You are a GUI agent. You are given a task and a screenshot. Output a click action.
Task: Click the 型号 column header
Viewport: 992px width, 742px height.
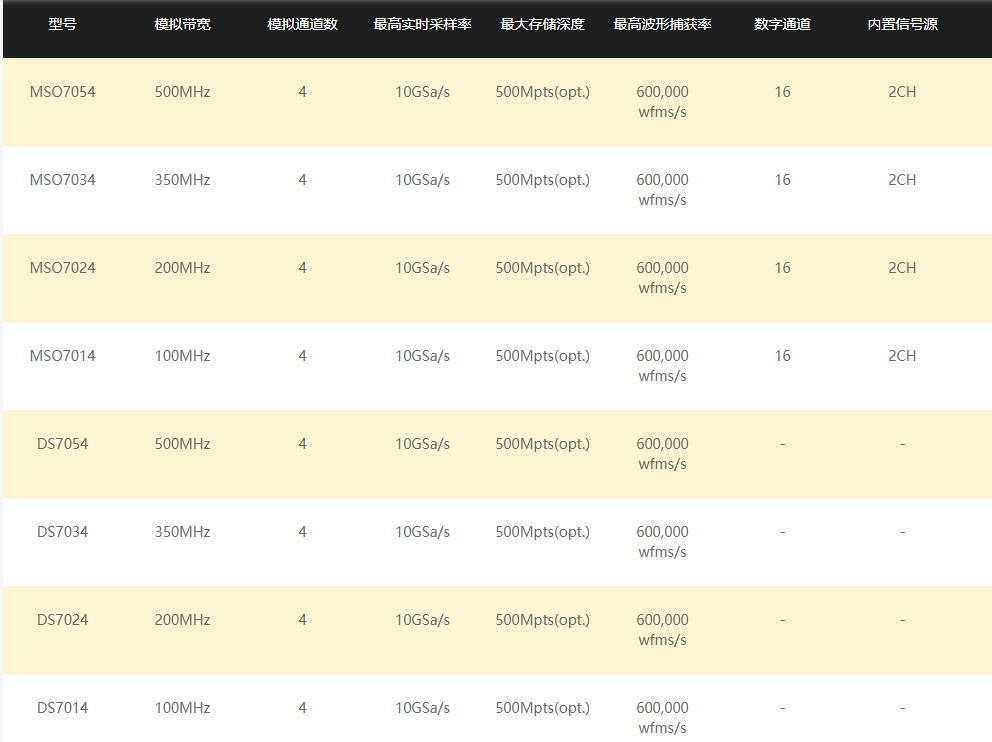[x=62, y=24]
